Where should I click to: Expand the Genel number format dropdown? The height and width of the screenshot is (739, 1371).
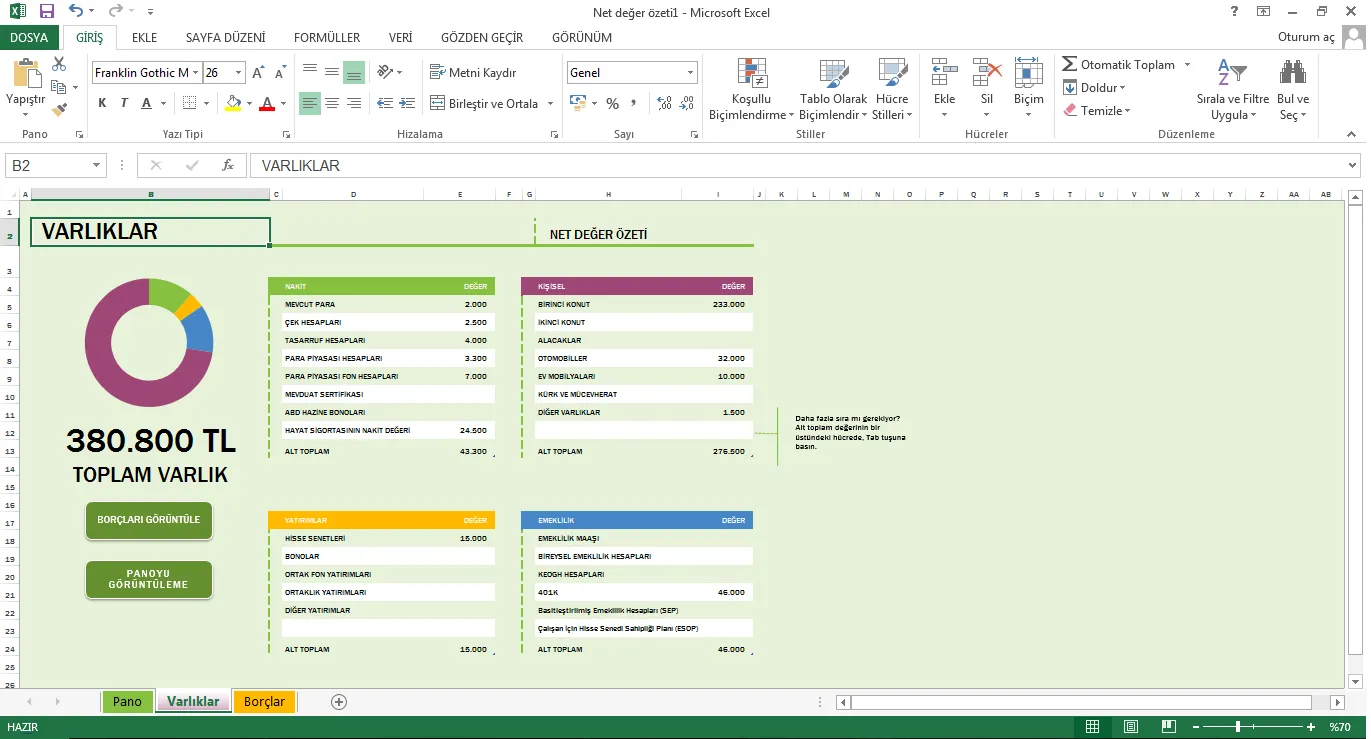click(x=690, y=73)
